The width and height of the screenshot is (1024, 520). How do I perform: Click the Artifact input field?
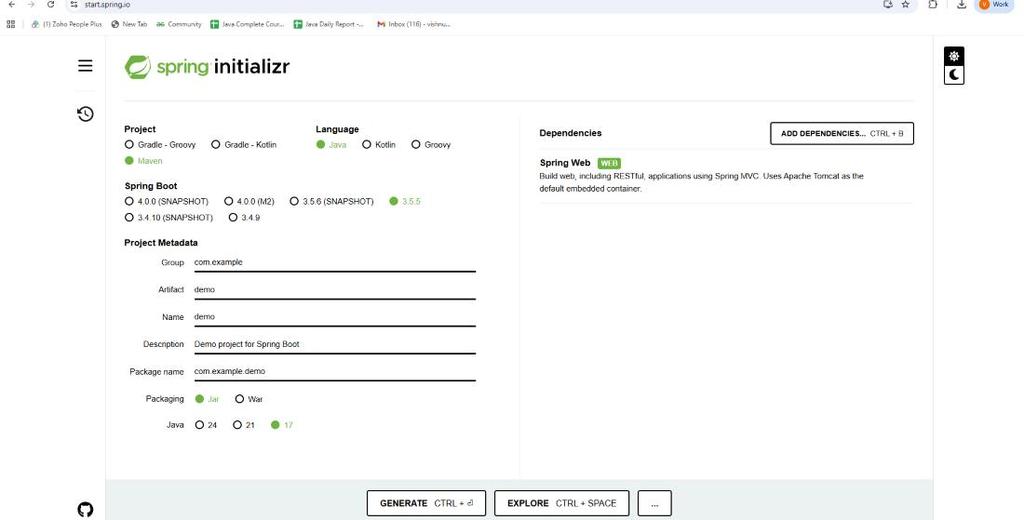[x=334, y=290]
